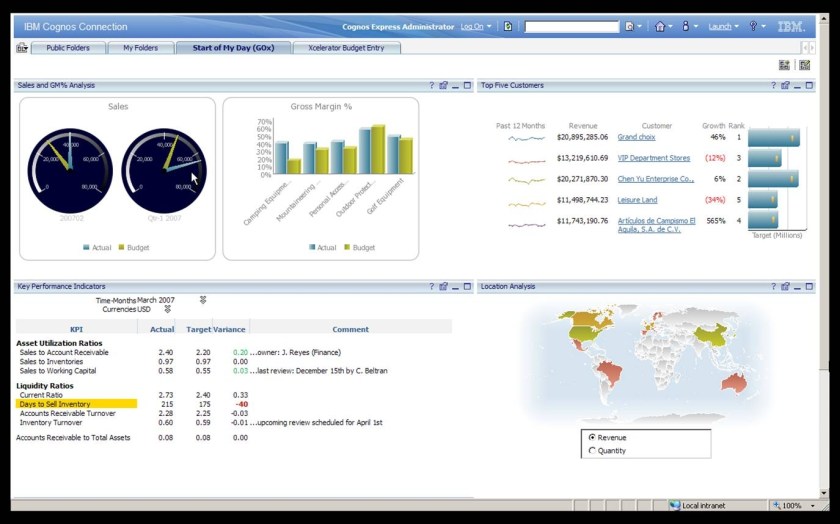The width and height of the screenshot is (840, 524).
Task: Click the Log On link
Action: point(472,26)
